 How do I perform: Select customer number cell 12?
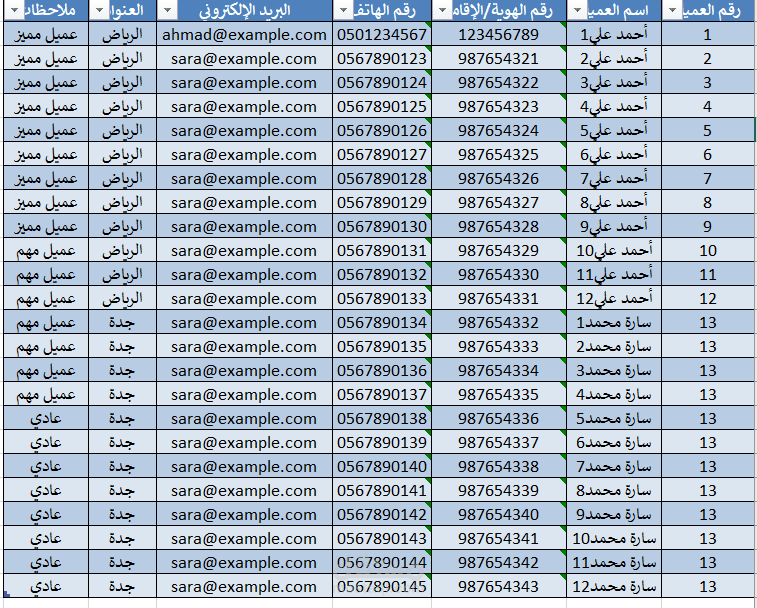point(707,298)
